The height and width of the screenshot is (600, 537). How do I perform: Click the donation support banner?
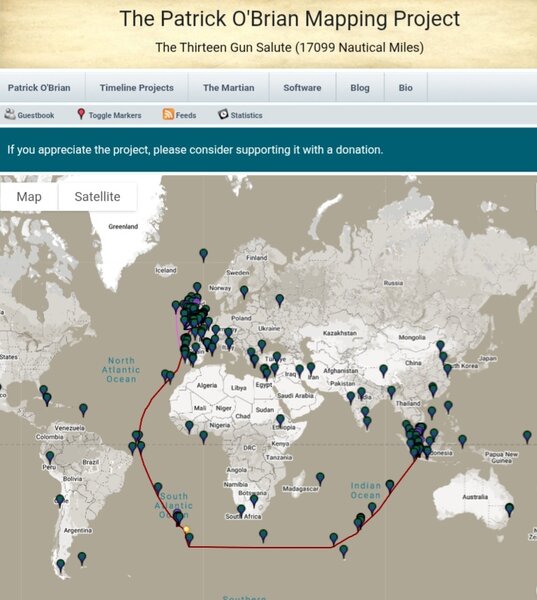point(268,150)
